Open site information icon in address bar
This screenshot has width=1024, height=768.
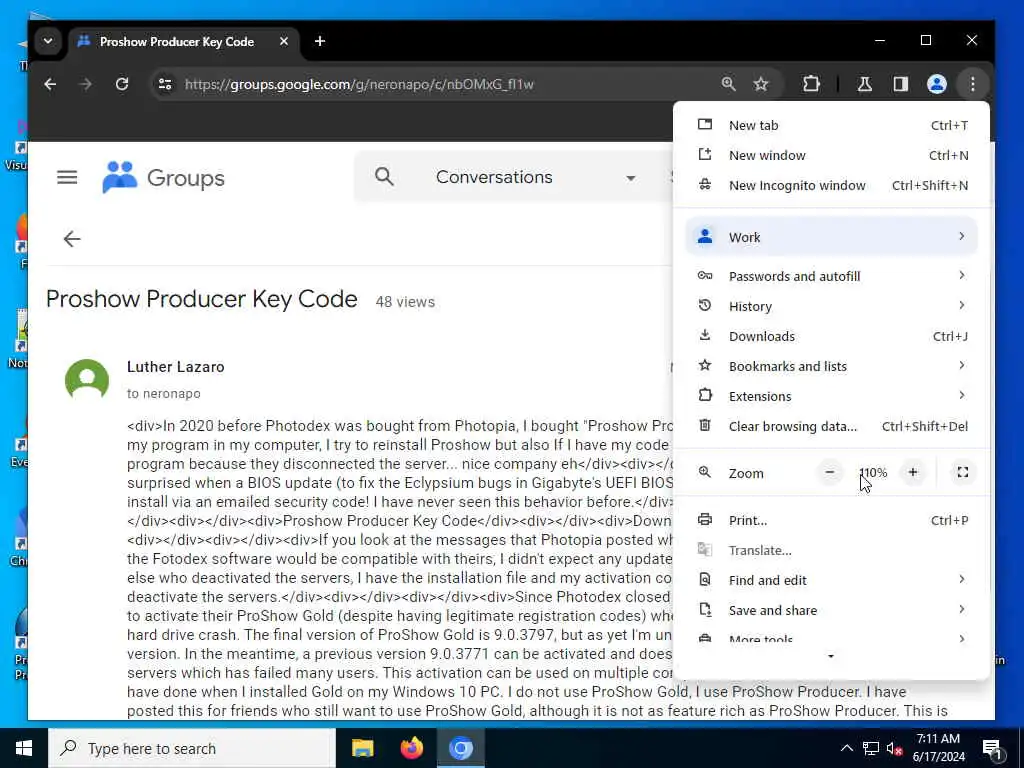165,84
